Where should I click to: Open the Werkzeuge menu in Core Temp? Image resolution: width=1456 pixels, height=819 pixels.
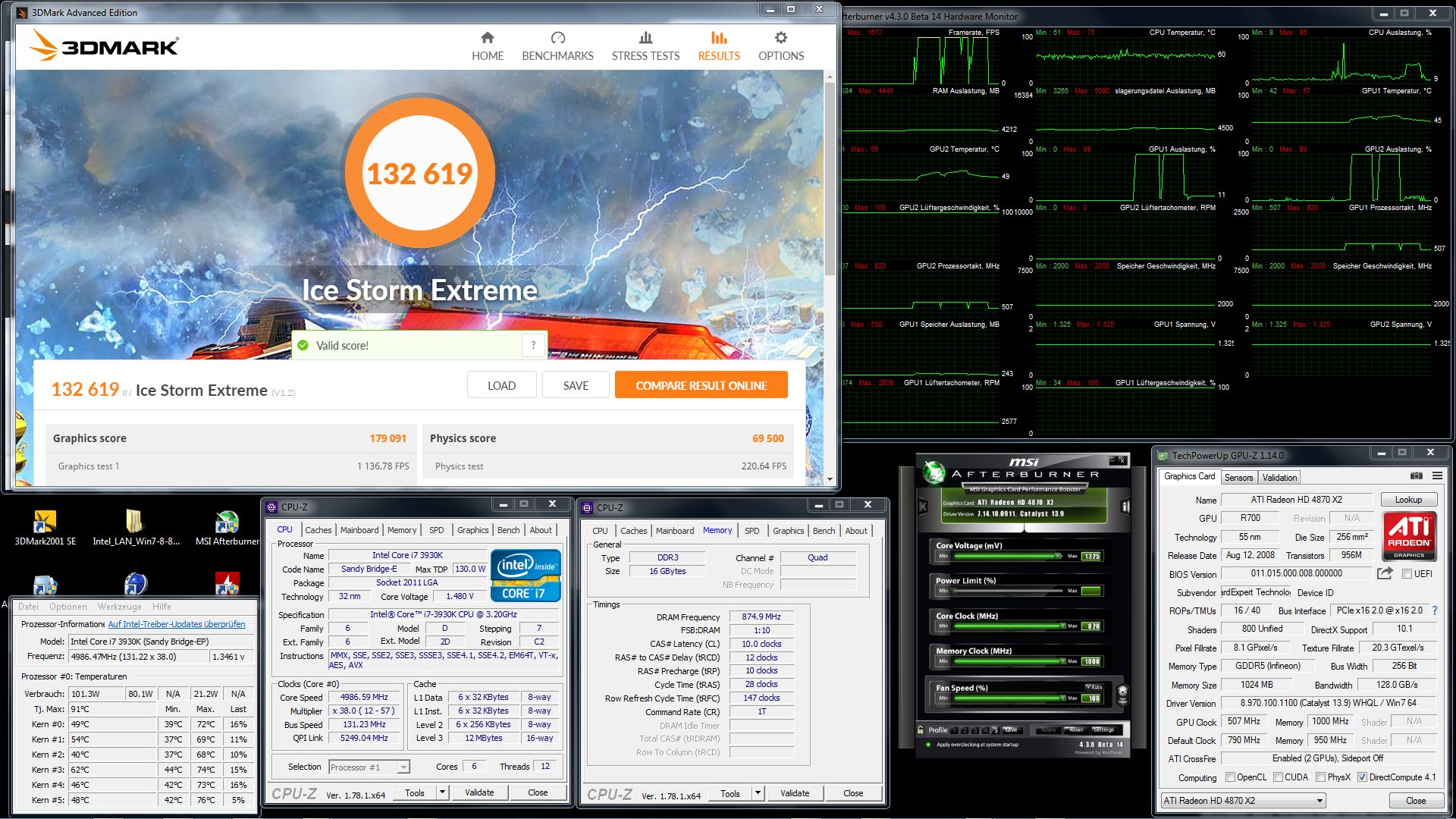[119, 607]
